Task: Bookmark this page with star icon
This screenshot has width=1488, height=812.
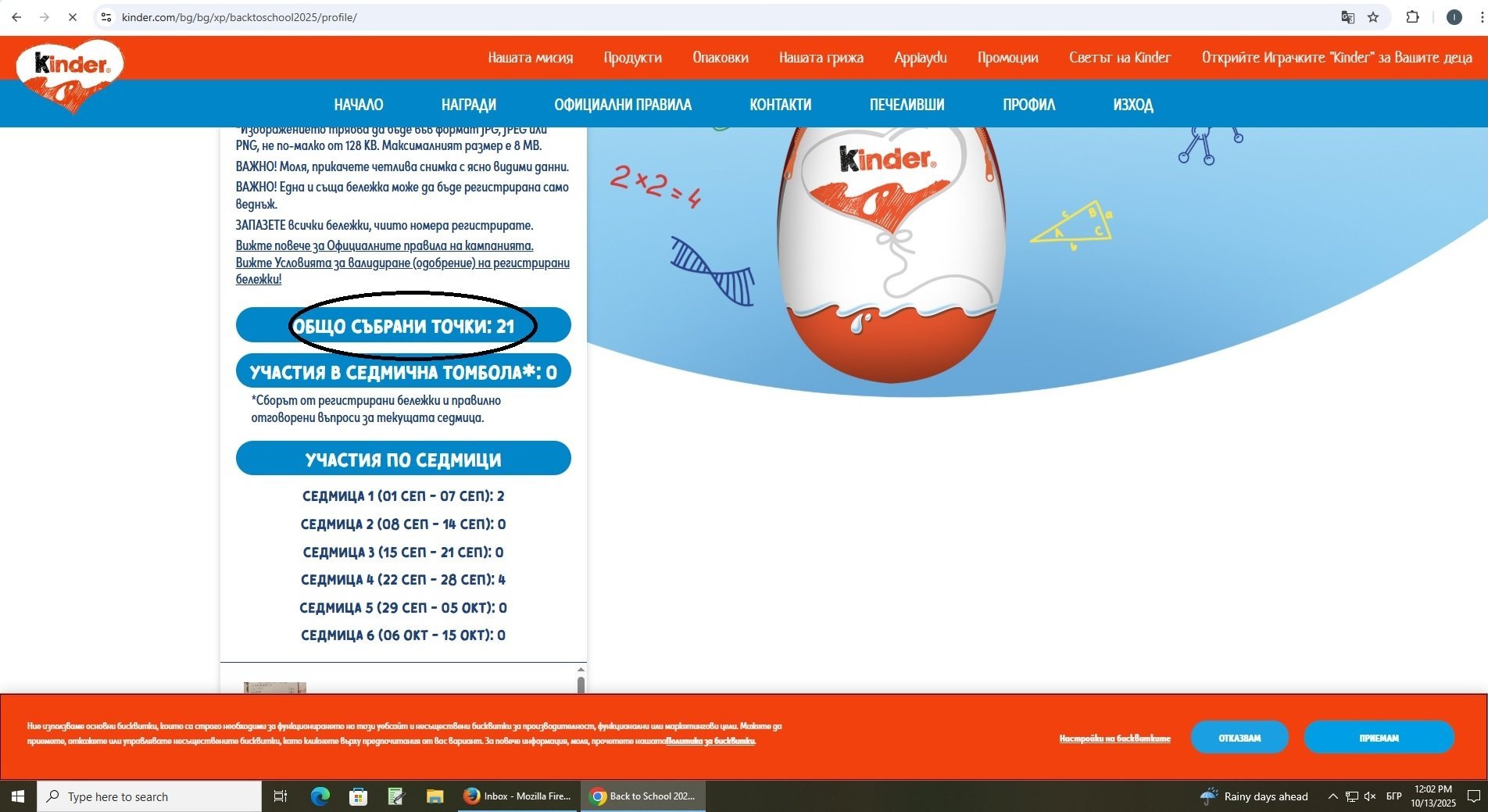Action: (x=1373, y=17)
